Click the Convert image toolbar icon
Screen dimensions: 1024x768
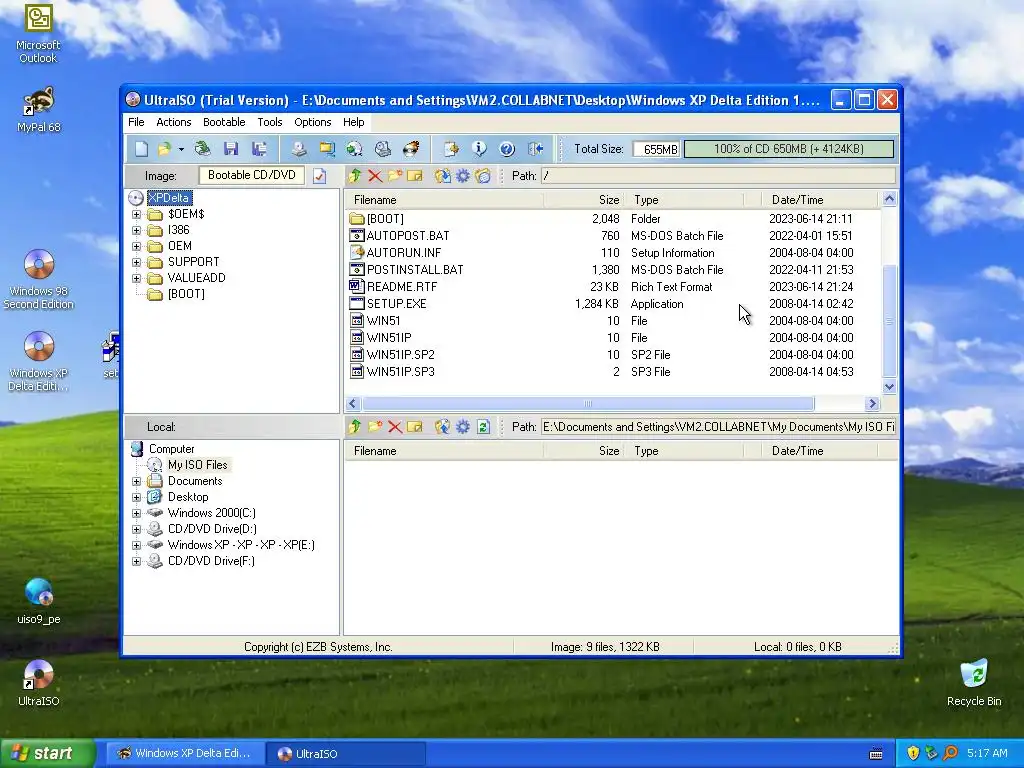coord(327,149)
